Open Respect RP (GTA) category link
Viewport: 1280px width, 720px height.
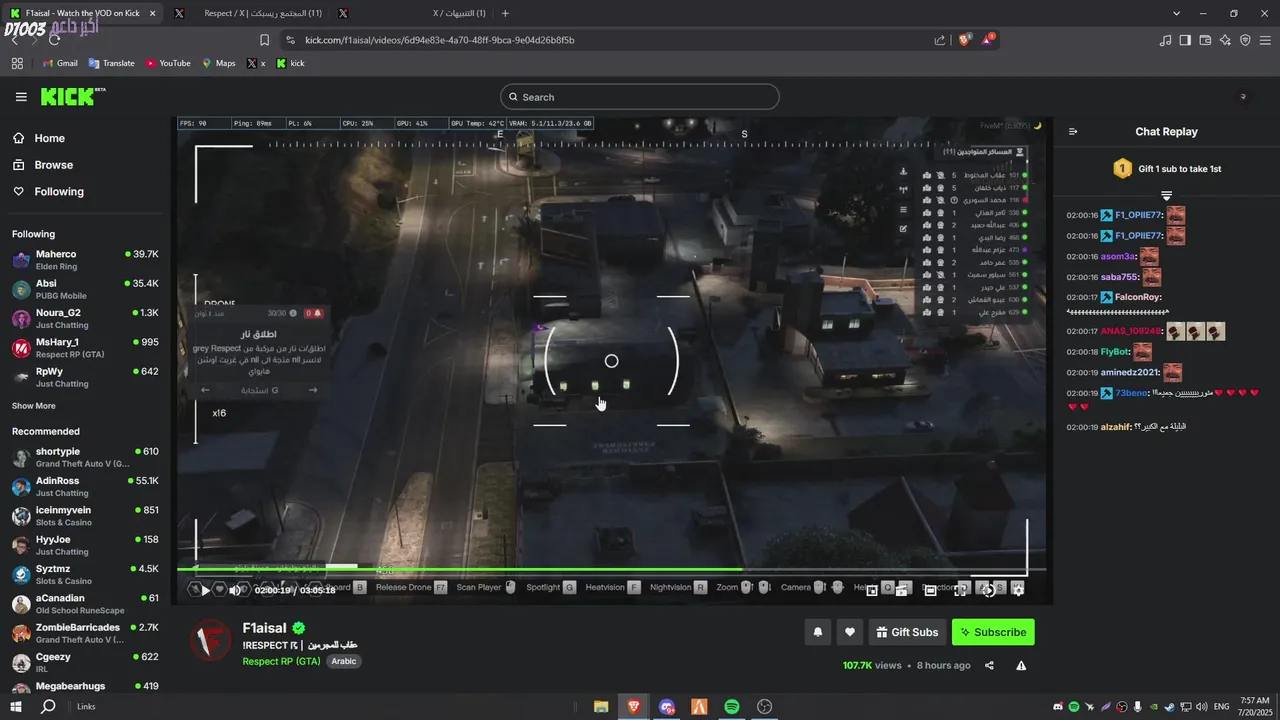pyautogui.click(x=281, y=661)
